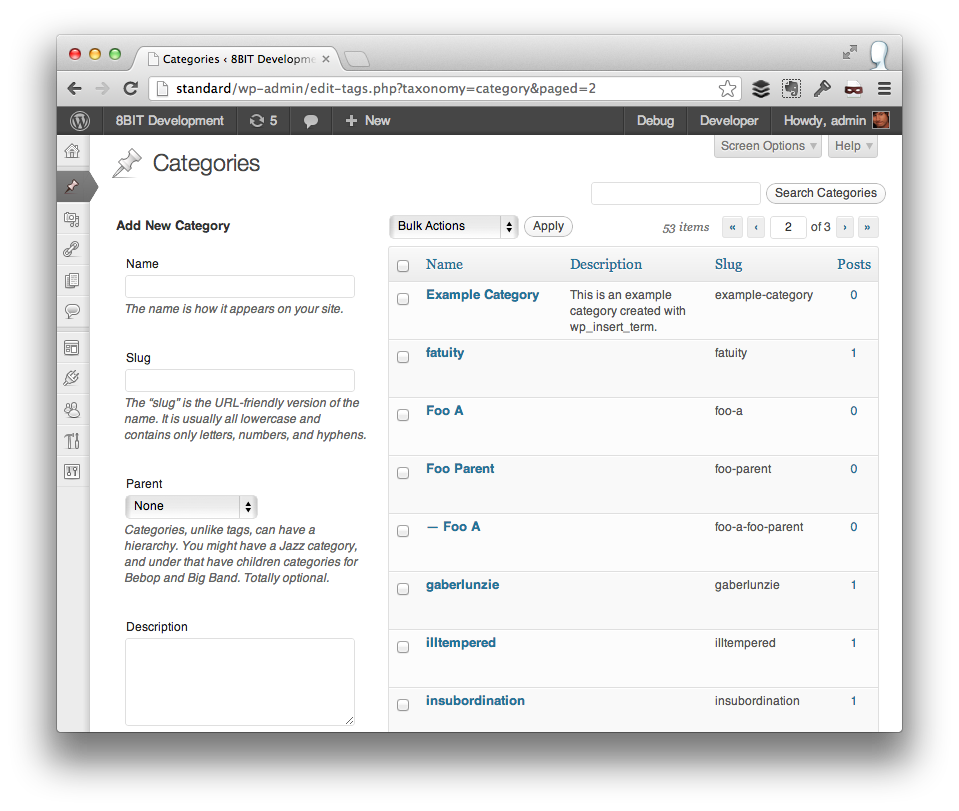Open the Plugins plug sidebar icon

click(x=72, y=378)
